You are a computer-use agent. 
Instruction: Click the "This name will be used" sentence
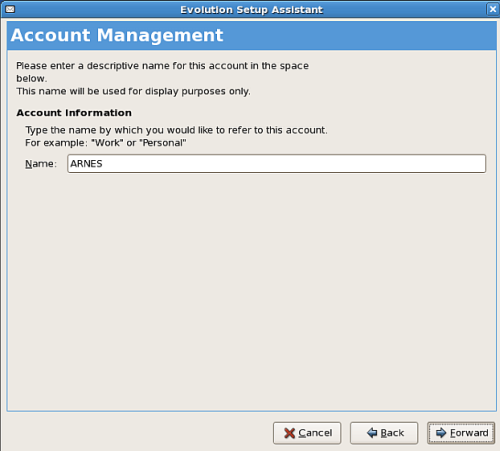(133, 91)
